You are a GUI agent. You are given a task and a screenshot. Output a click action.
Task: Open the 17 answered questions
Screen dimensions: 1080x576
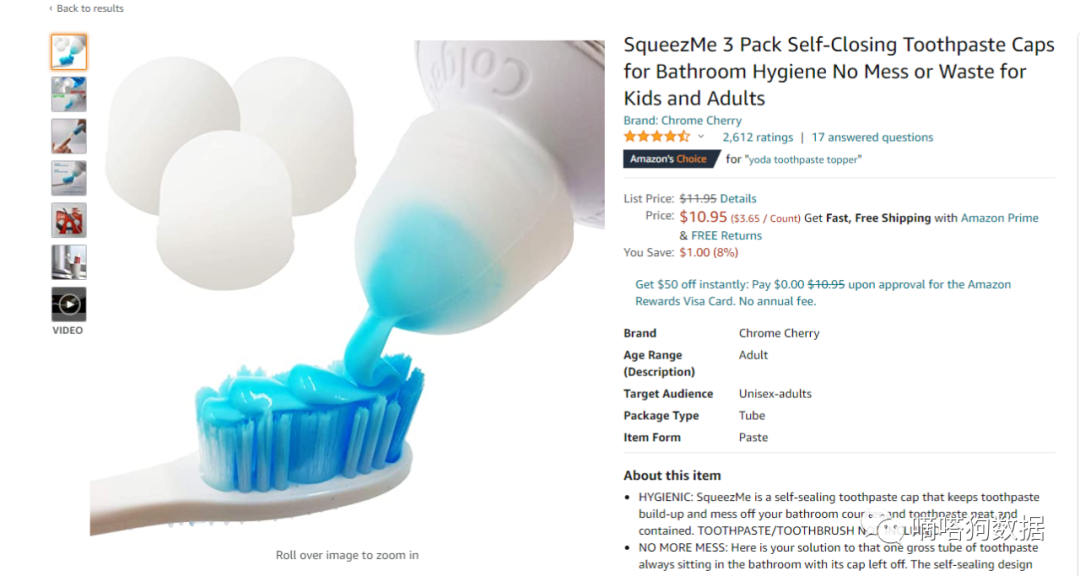(872, 138)
